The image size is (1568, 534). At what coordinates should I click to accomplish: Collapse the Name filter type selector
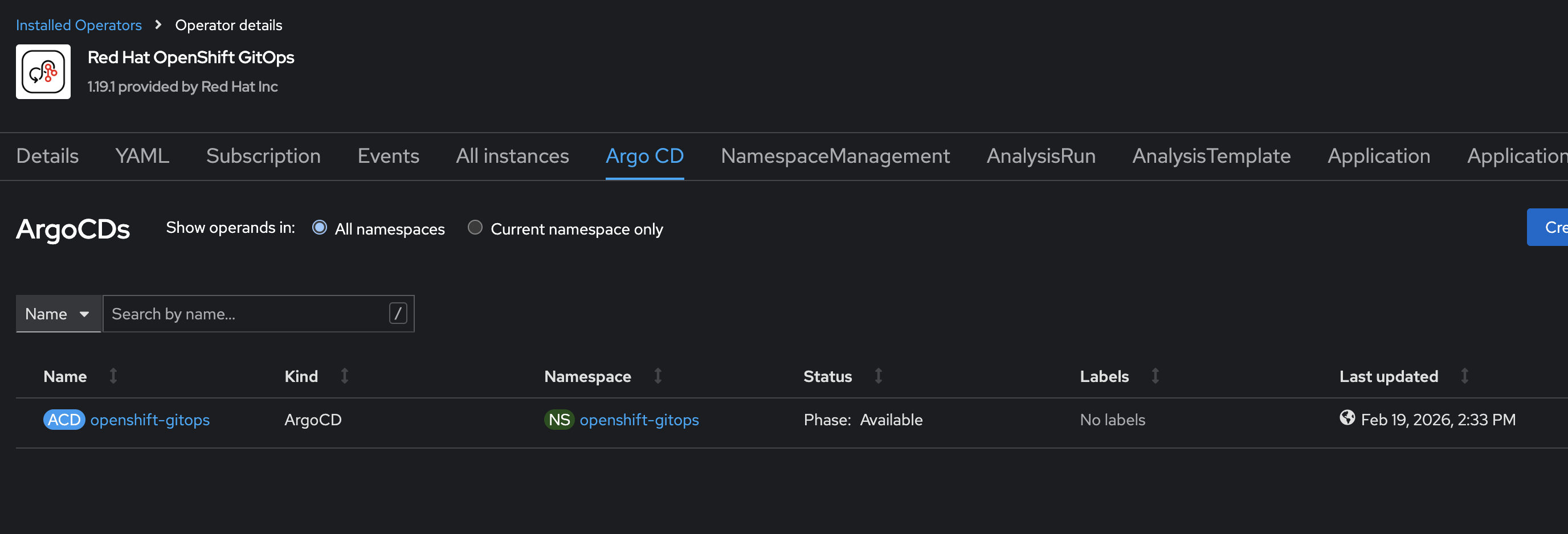(58, 314)
